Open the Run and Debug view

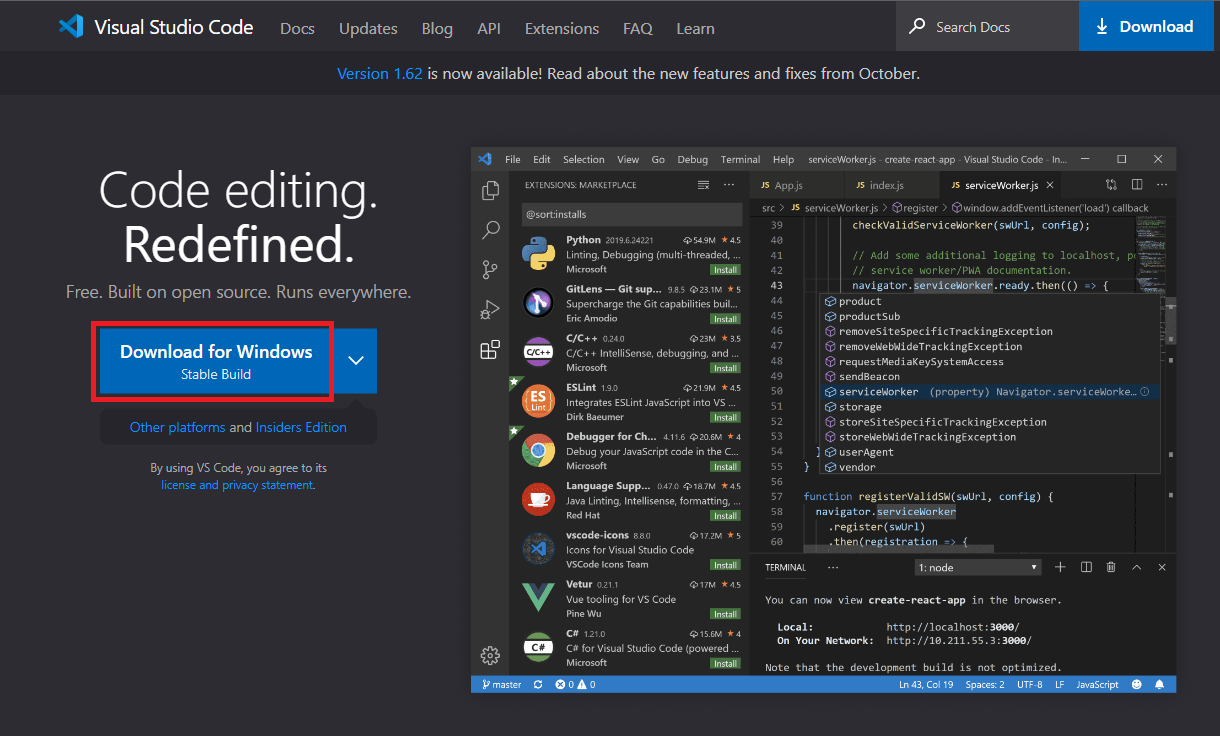490,309
